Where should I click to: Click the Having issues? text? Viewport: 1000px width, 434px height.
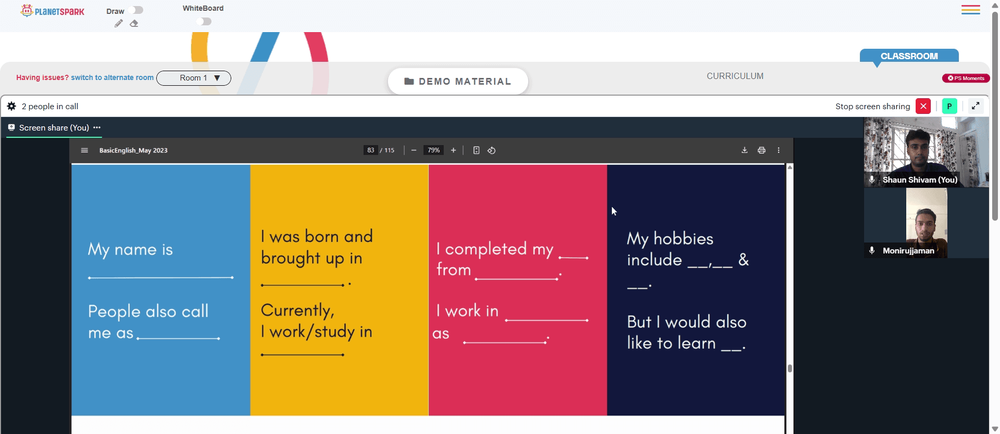point(42,78)
